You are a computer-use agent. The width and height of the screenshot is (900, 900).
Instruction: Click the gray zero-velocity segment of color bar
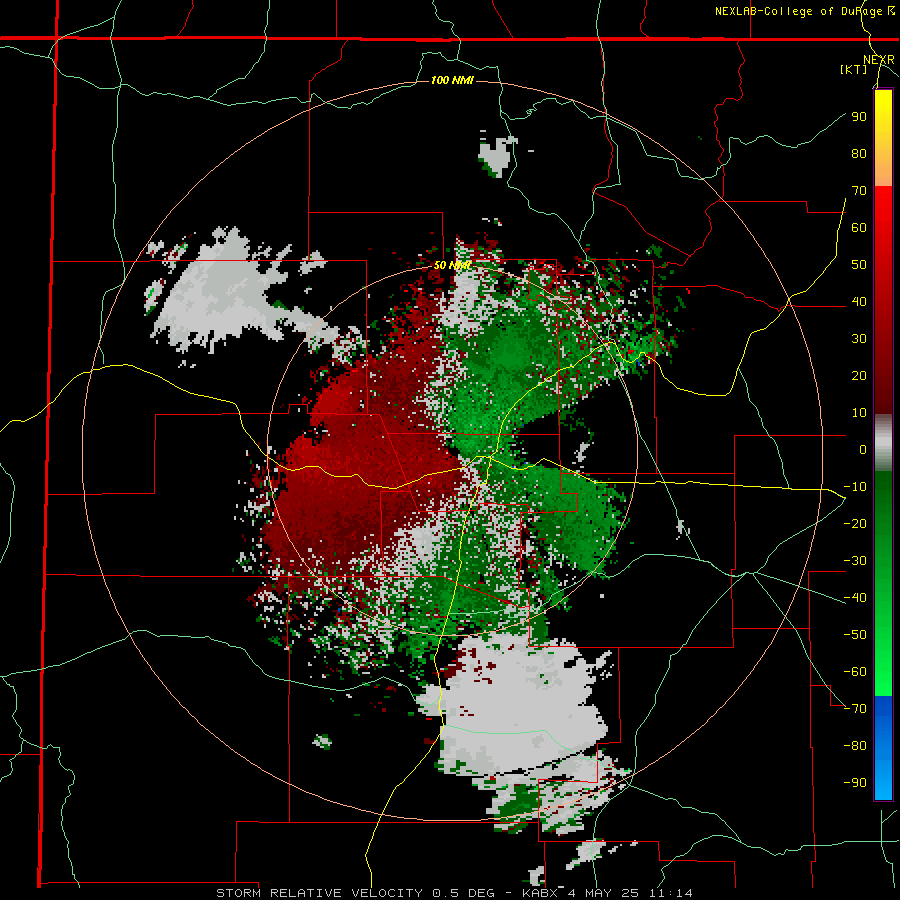pyautogui.click(x=883, y=443)
